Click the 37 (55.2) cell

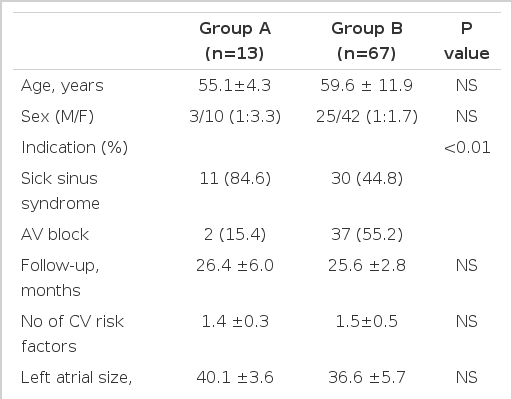point(367,234)
